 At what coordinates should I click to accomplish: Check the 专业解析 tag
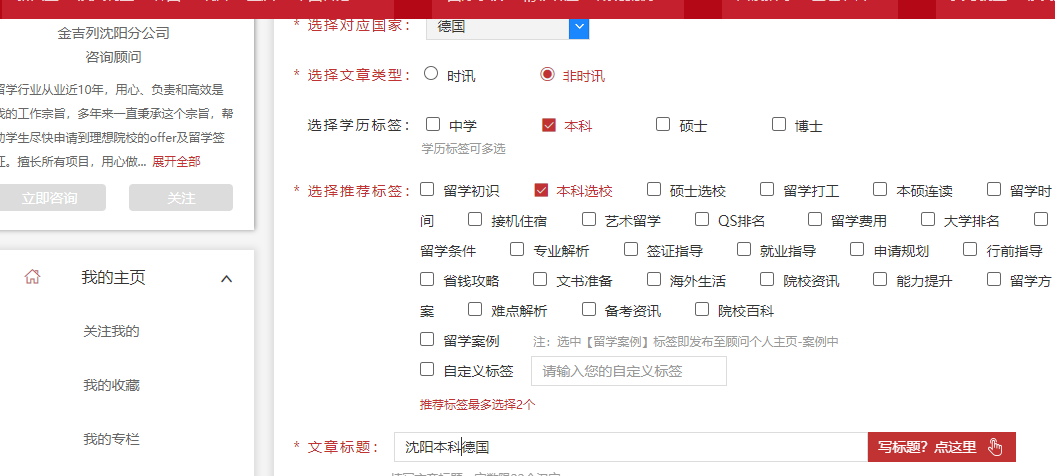click(x=517, y=250)
